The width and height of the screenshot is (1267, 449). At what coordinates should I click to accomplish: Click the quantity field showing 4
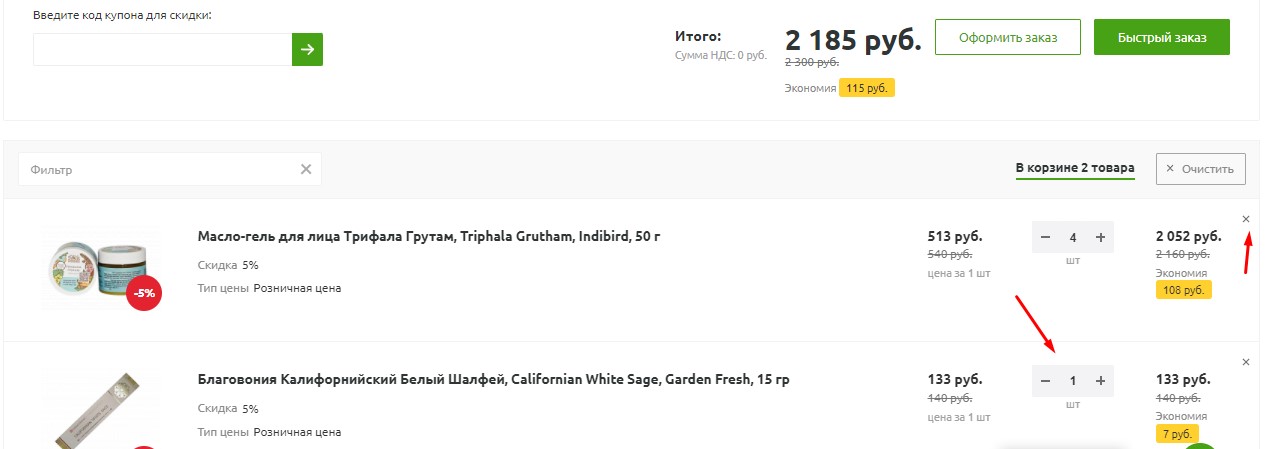pos(1073,238)
